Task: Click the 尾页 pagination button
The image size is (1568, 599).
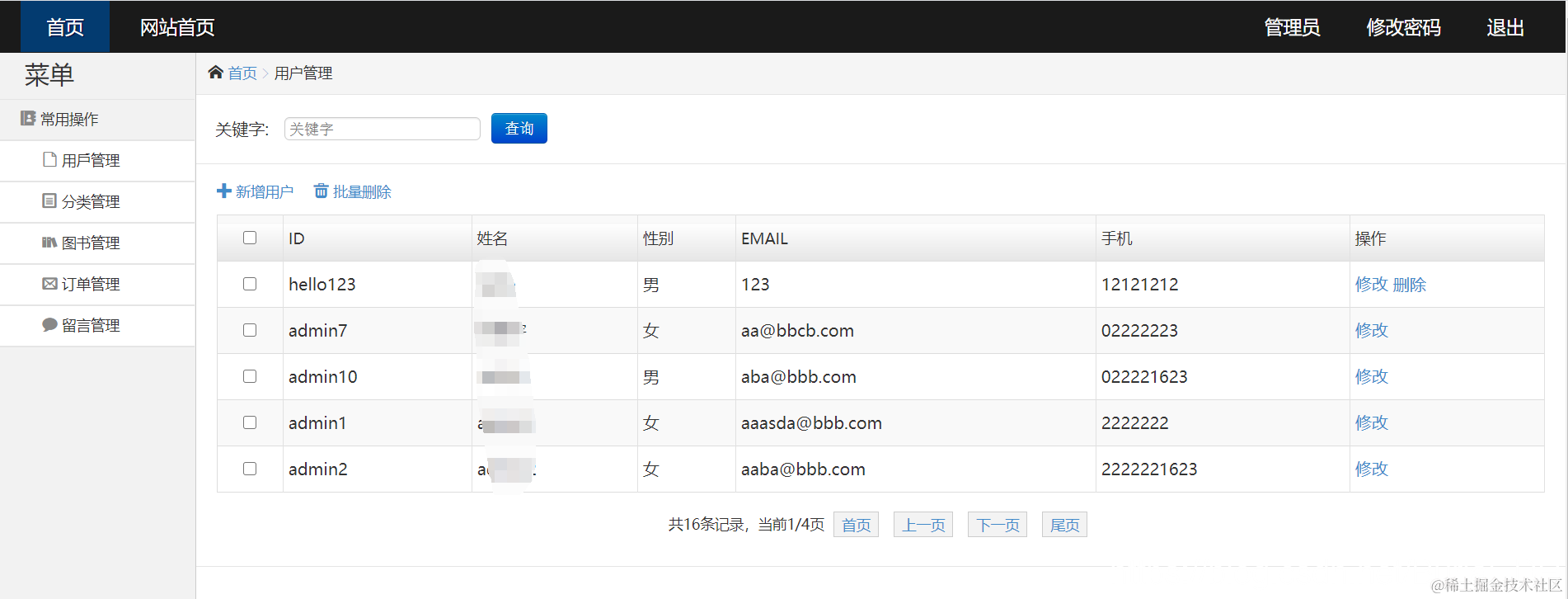Action: 1064,525
